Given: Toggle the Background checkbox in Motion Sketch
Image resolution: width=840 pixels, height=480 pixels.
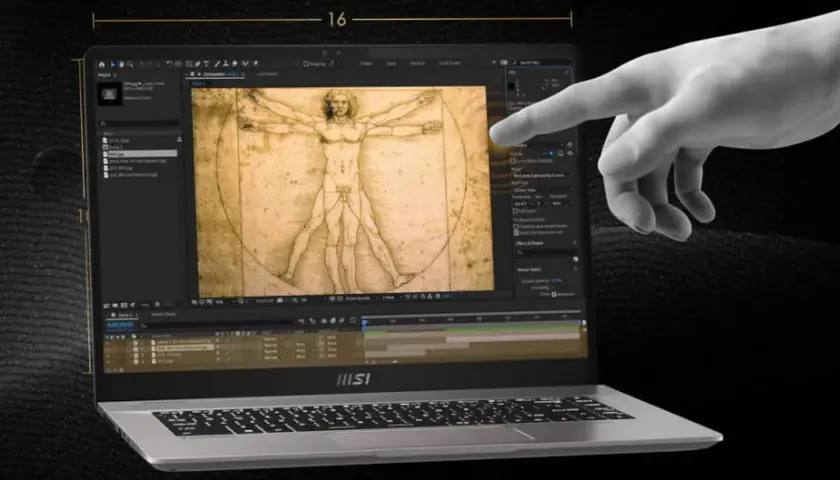Looking at the screenshot, I should pos(554,294).
